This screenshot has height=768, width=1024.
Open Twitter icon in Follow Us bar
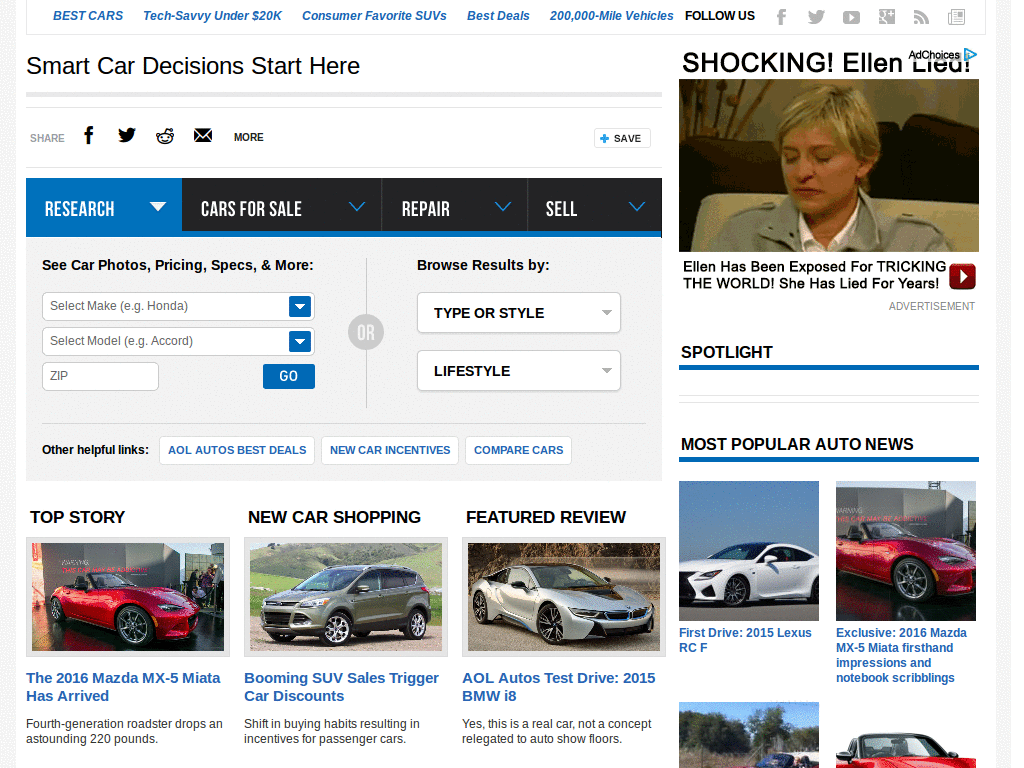pos(816,17)
